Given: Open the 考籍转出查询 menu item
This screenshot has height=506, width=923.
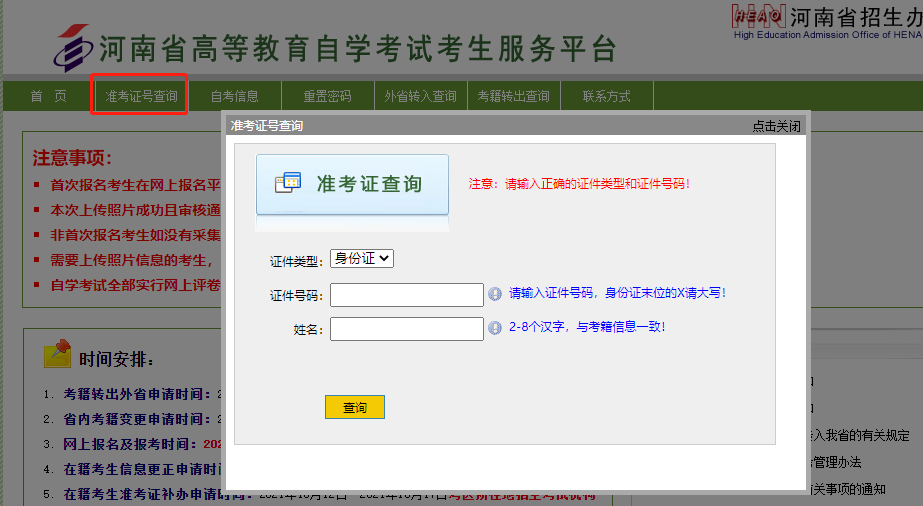Looking at the screenshot, I should pos(513,96).
